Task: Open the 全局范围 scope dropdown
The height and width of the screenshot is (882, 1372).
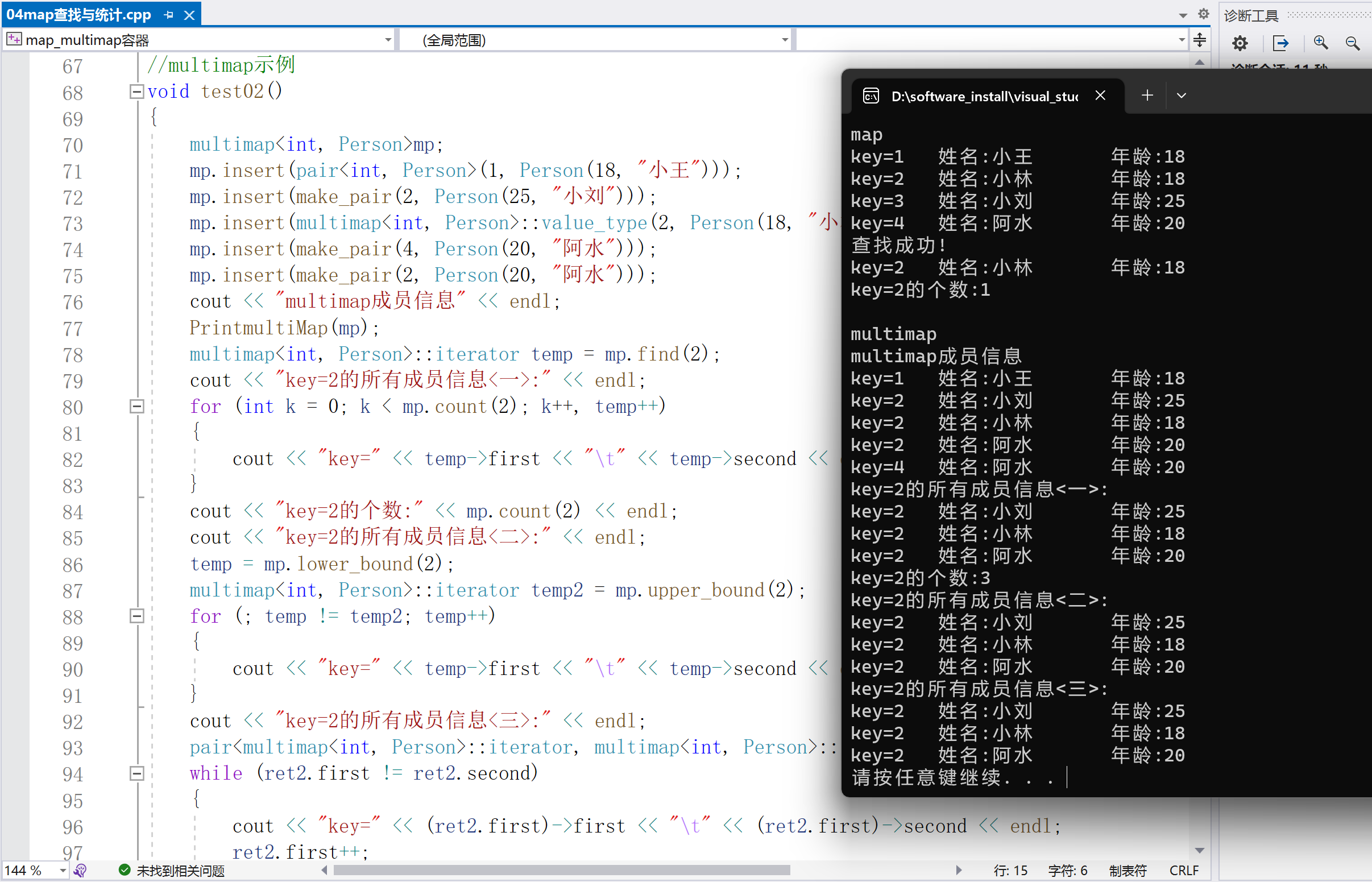Action: click(x=785, y=40)
